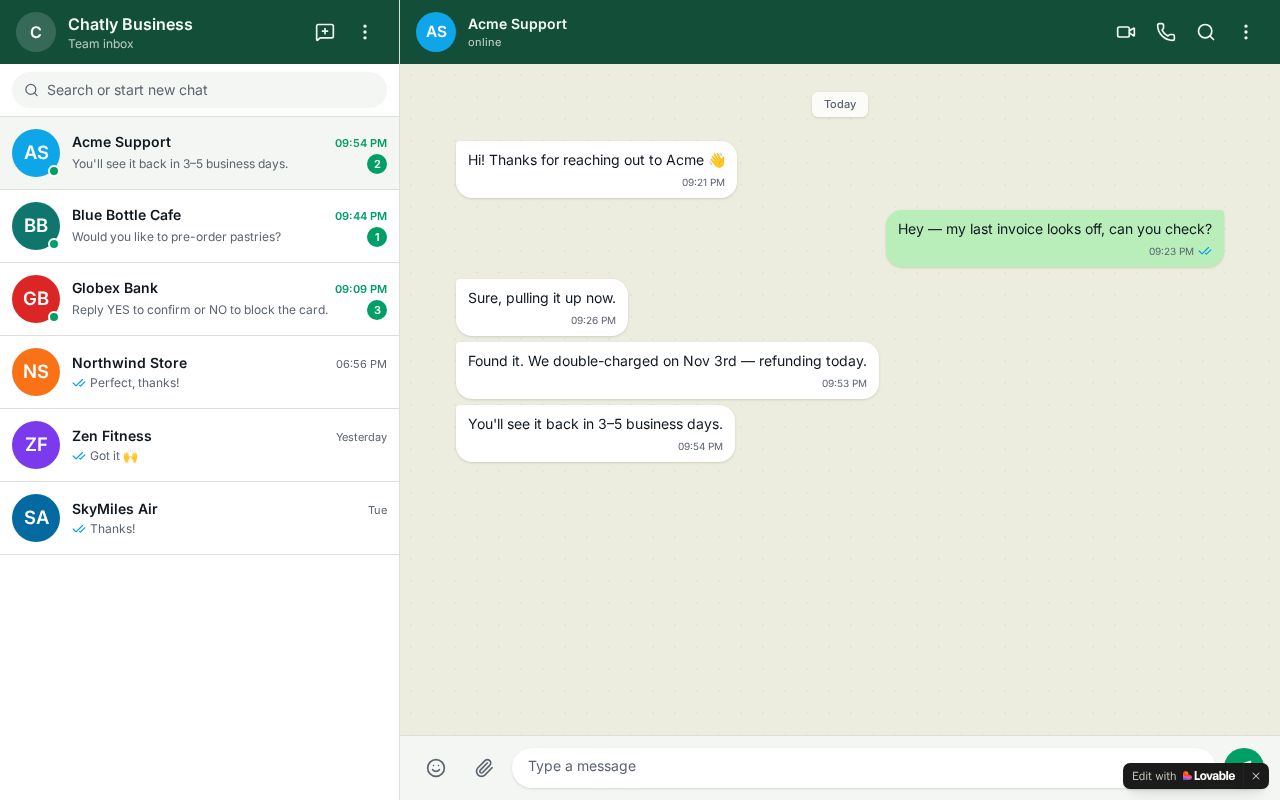Click the Today date separator chip
This screenshot has height=800, width=1280.
(840, 104)
